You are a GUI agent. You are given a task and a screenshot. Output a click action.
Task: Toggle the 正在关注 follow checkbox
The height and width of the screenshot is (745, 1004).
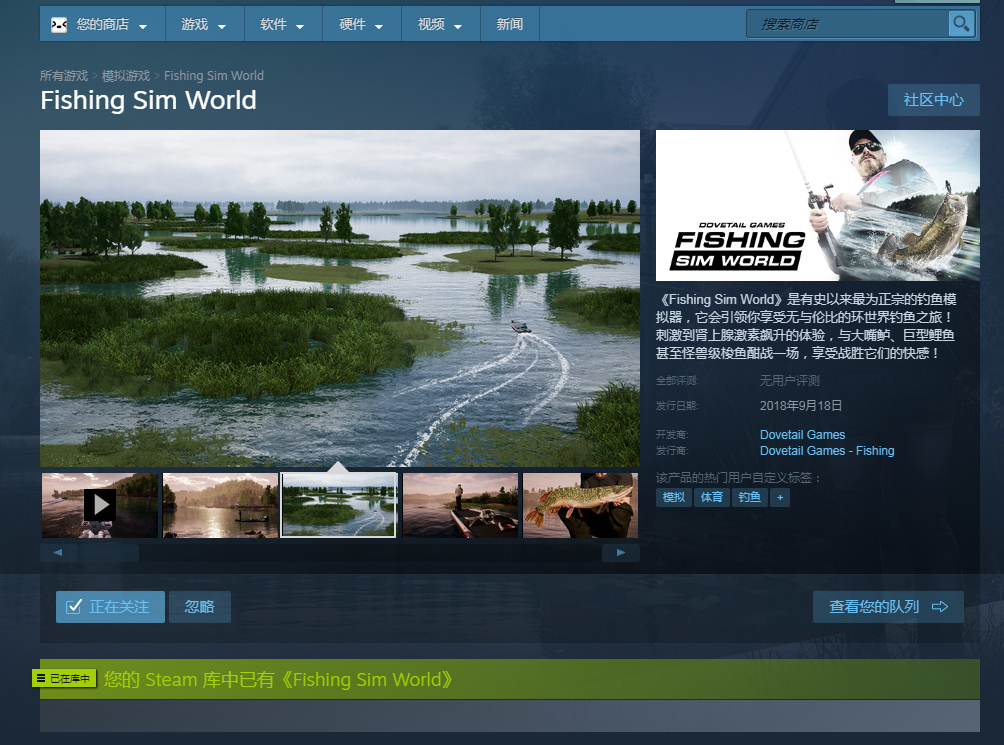(x=74, y=606)
